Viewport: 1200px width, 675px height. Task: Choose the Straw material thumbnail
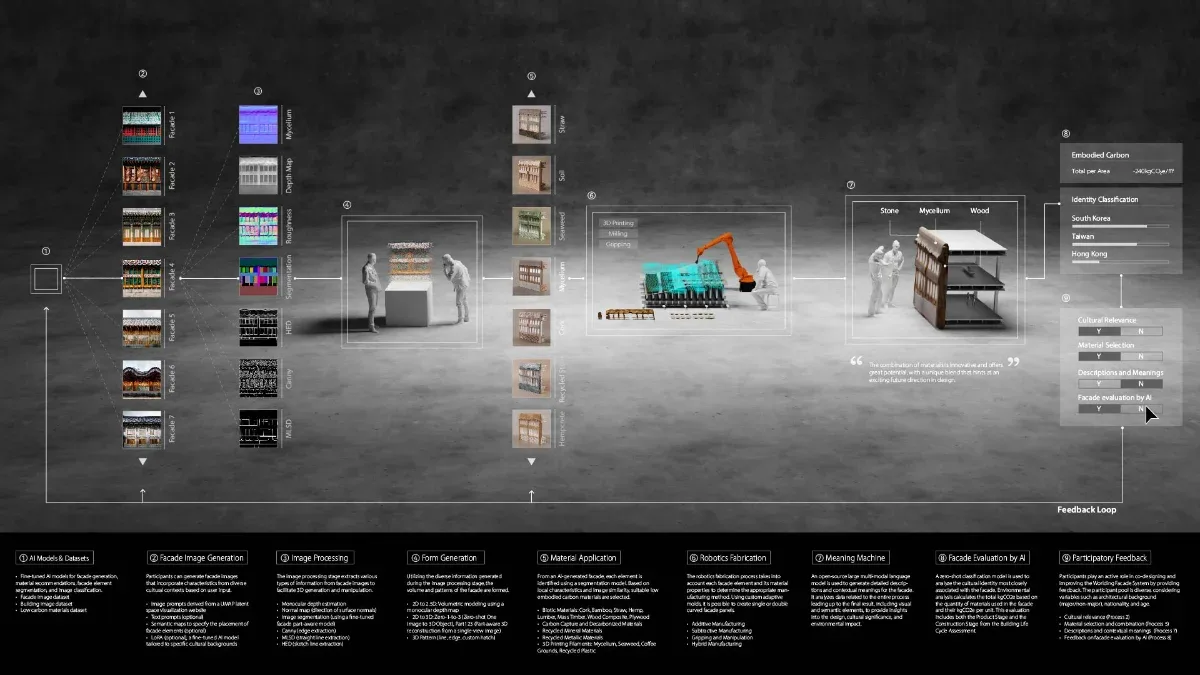click(x=531, y=126)
